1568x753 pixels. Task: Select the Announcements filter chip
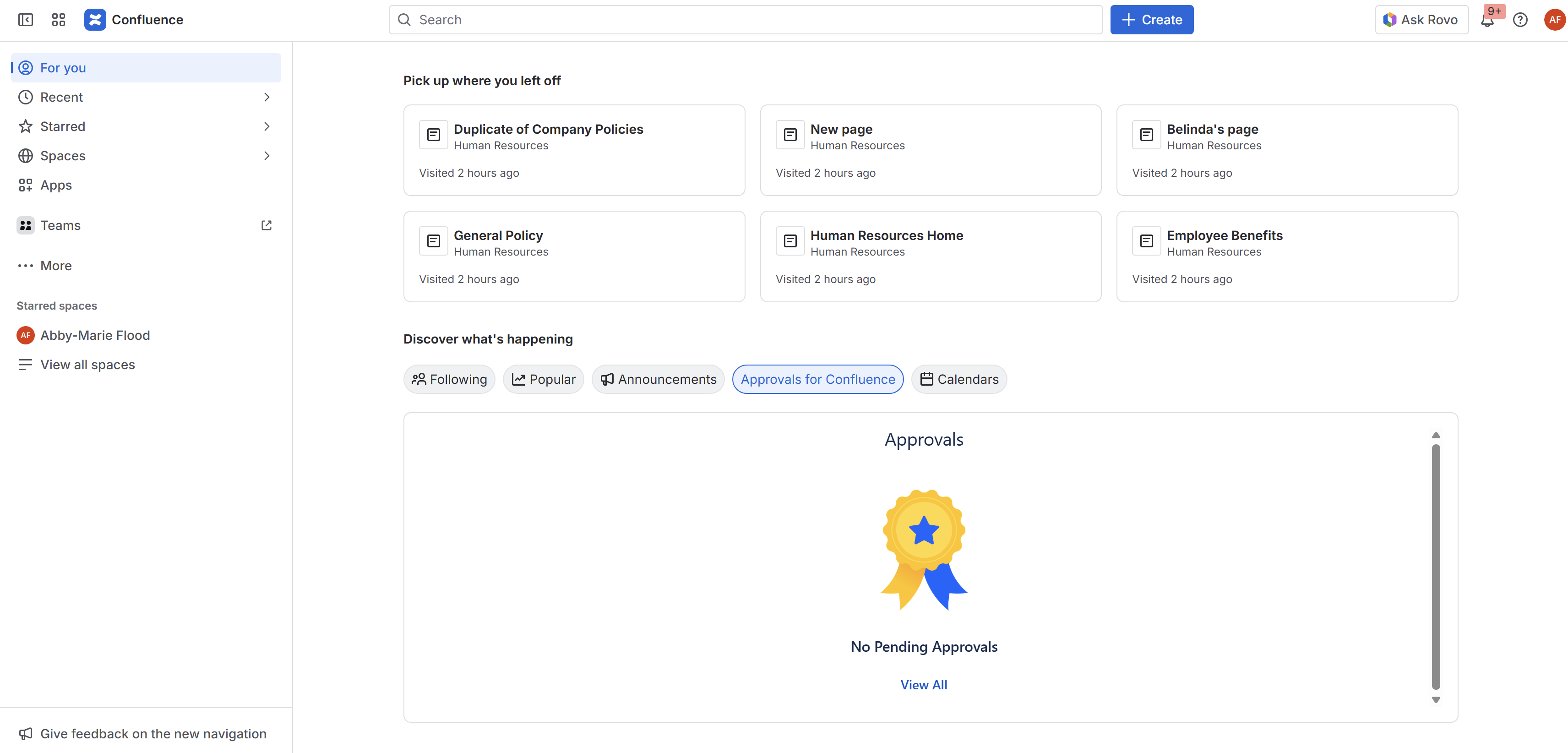(x=658, y=379)
